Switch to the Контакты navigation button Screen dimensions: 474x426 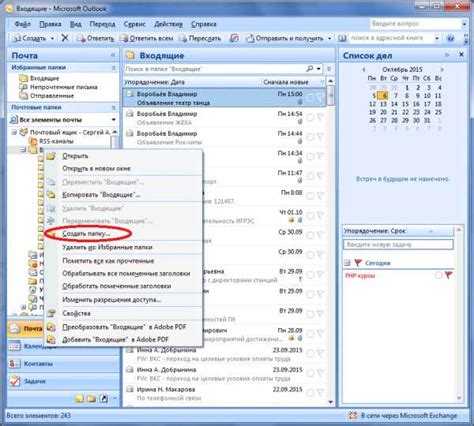click(63, 363)
